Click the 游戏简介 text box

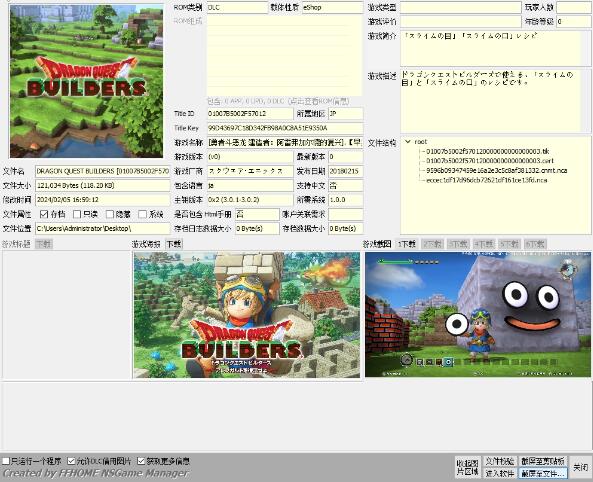point(495,48)
